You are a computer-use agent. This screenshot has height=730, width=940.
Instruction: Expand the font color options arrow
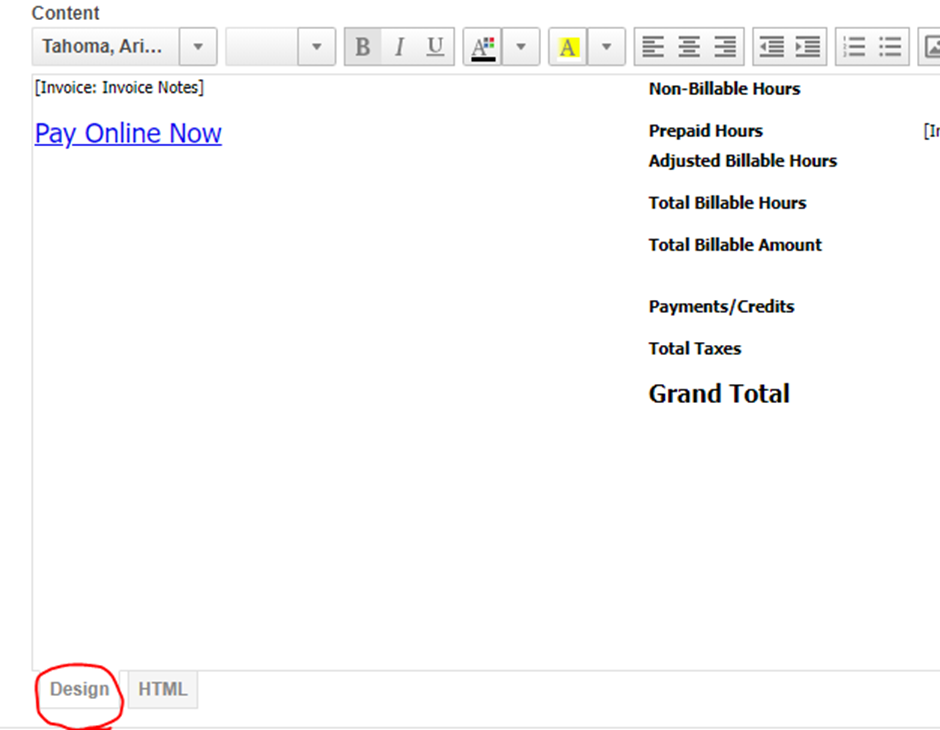pyautogui.click(x=521, y=46)
